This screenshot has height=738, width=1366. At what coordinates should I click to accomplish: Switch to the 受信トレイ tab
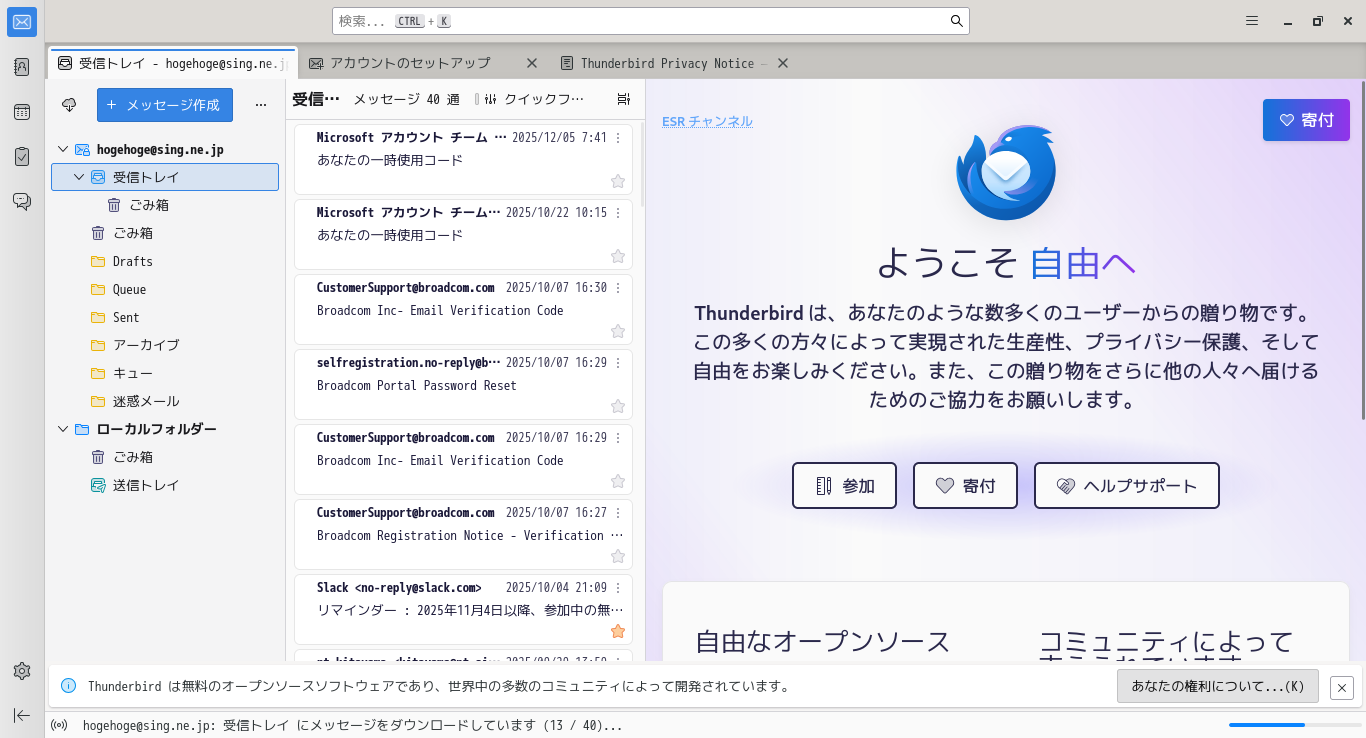[x=173, y=63]
